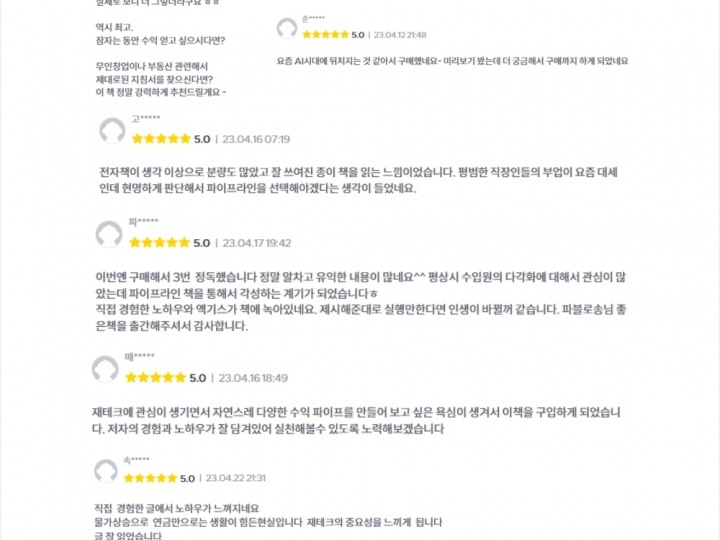Click five-star rating on 23.04.16 07:19 review
This screenshot has width=720, height=540.
(x=160, y=139)
